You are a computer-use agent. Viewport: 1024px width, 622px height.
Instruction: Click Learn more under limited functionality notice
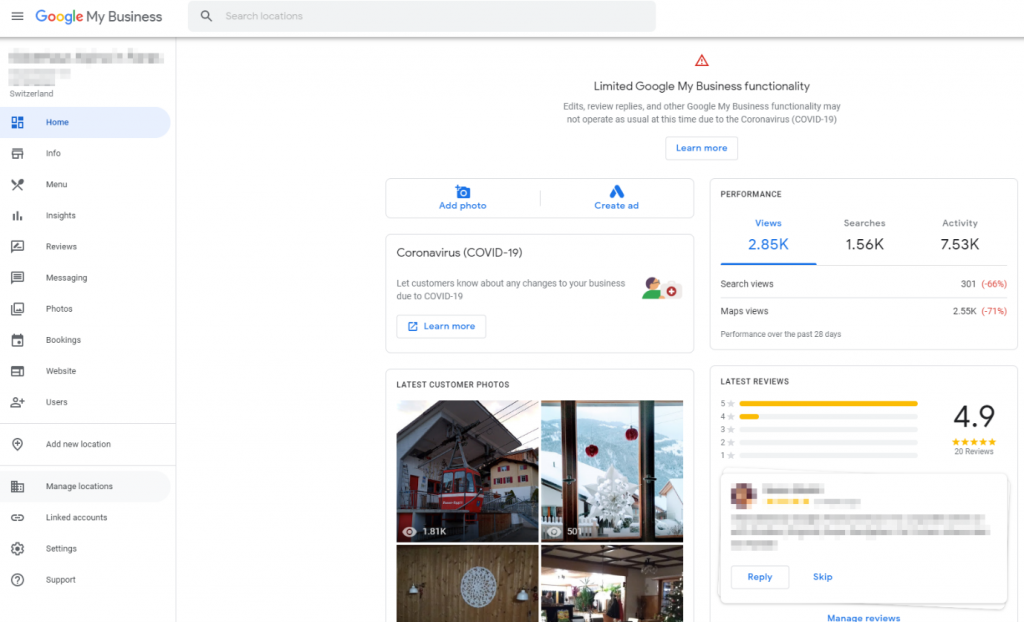click(701, 148)
